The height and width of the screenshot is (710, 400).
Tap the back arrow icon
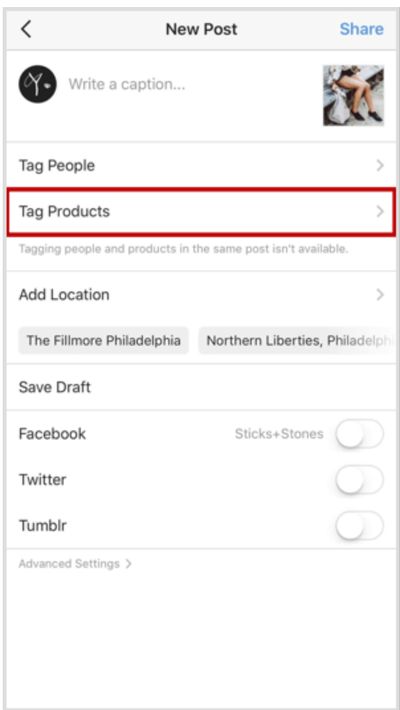26,29
